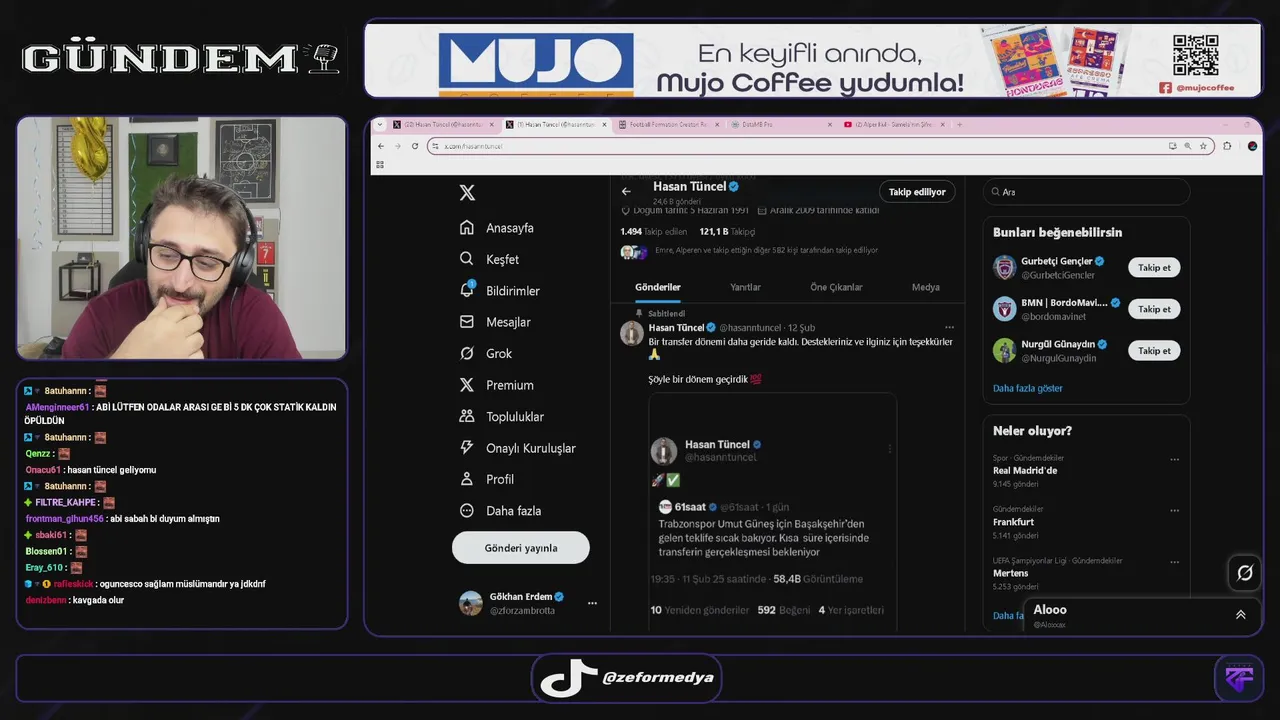Open floating Grok button at right edge

coord(1245,573)
